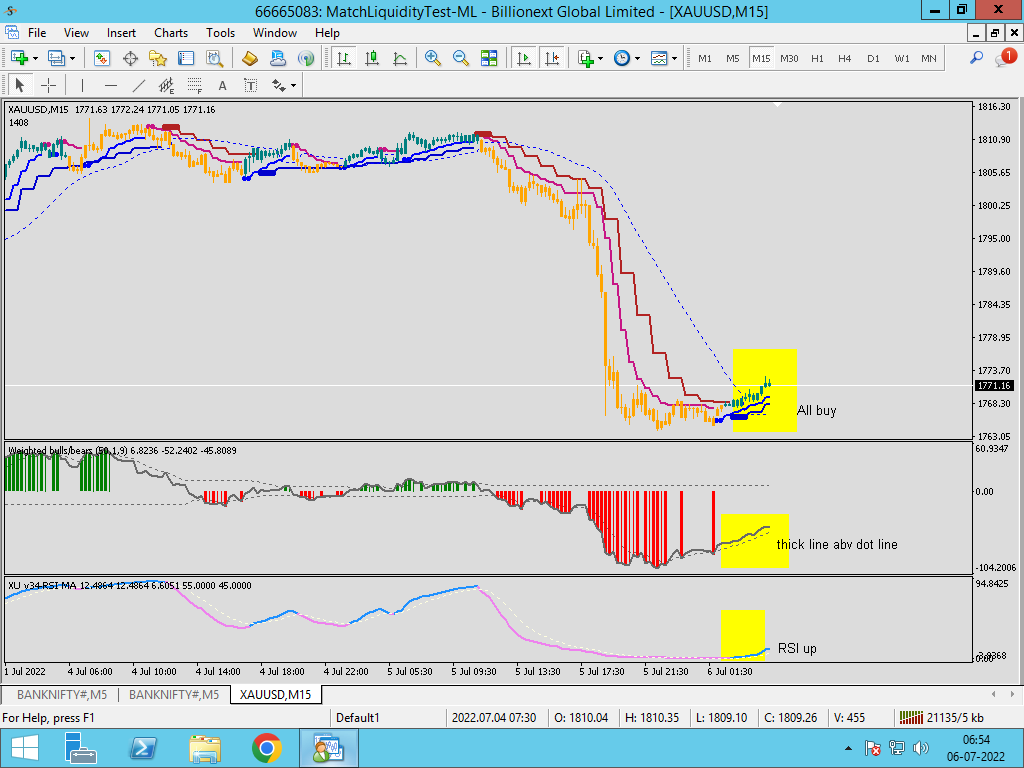Image resolution: width=1024 pixels, height=768 pixels.
Task: Click the Zoom Out magnifier icon
Action: tap(461, 58)
